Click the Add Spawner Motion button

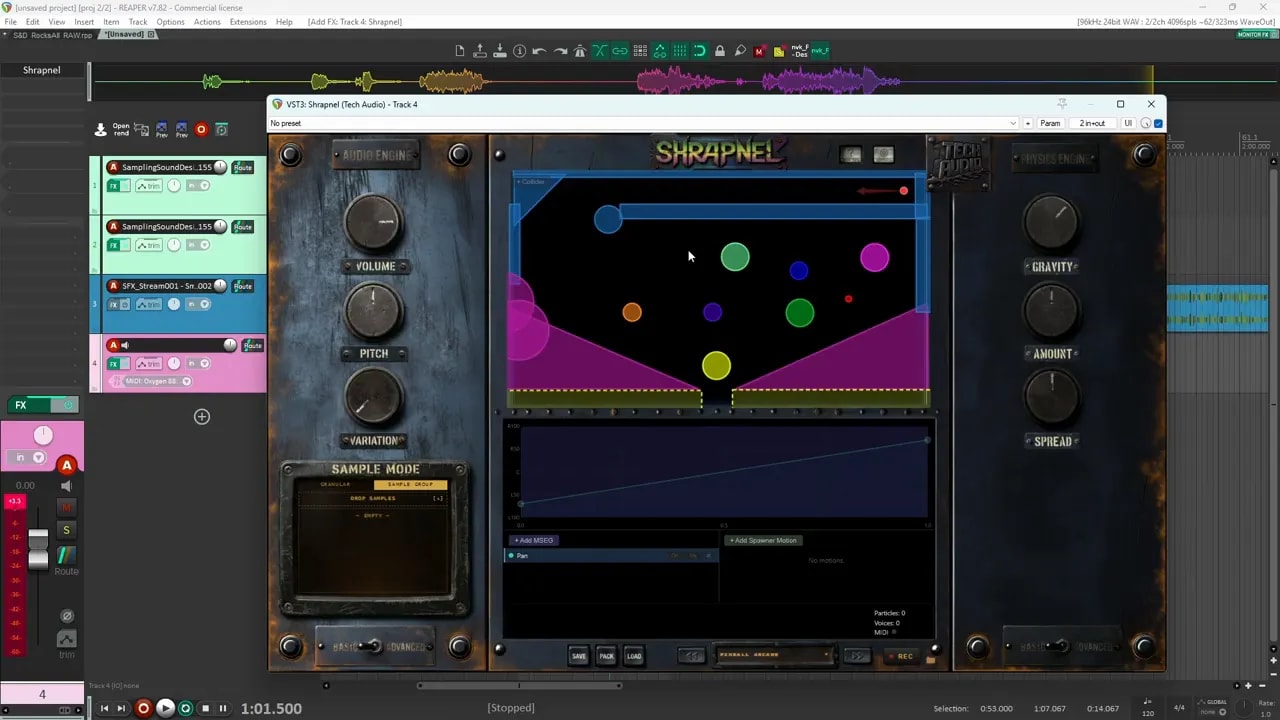coord(763,540)
